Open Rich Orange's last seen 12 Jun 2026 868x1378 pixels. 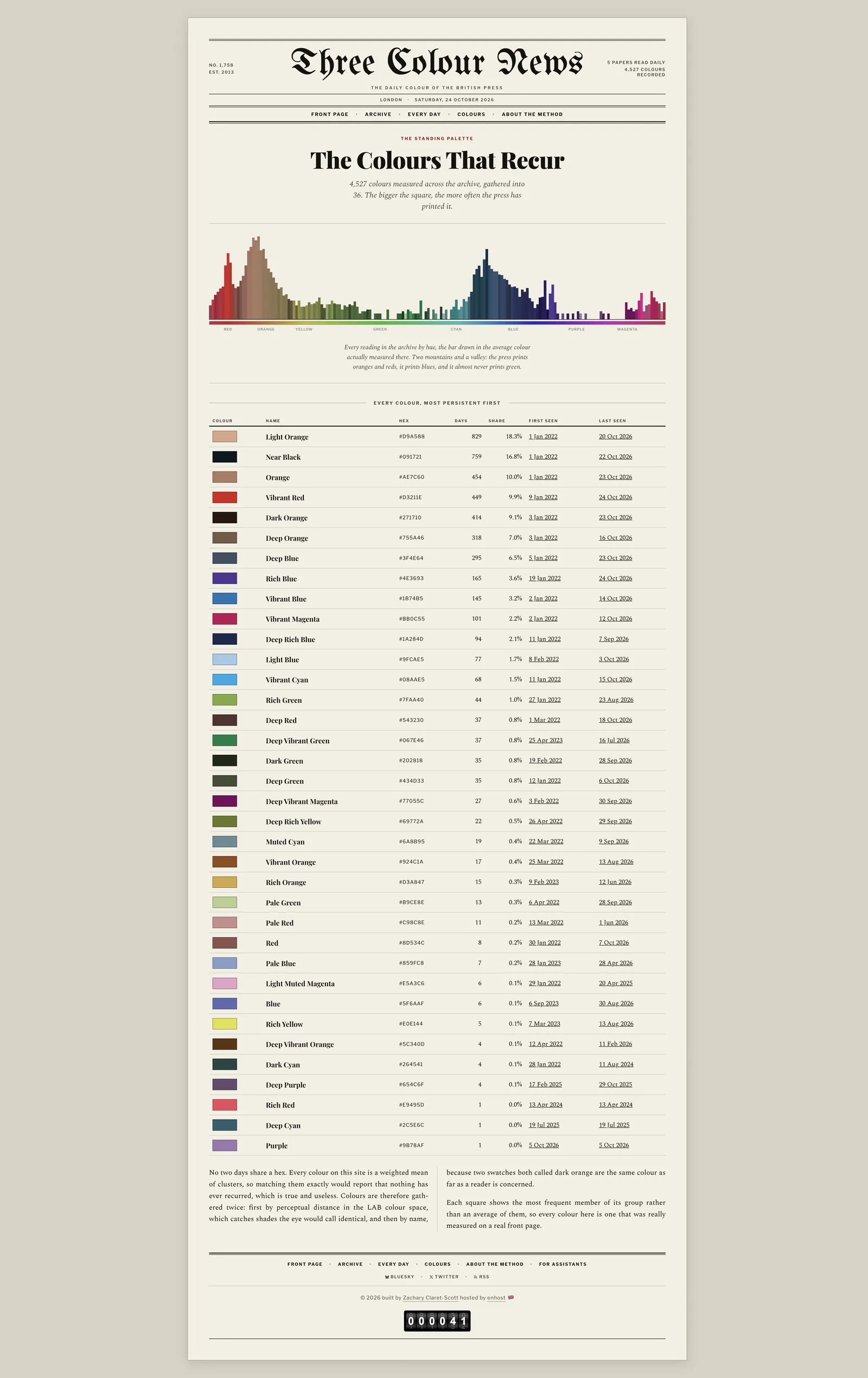[x=615, y=882]
